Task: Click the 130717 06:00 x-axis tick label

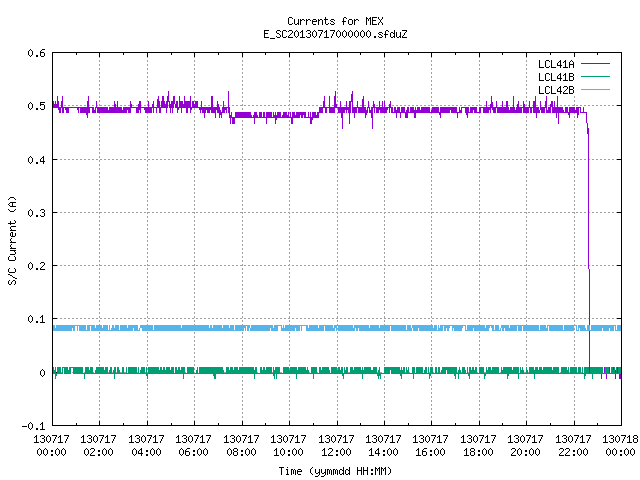Action: [x=193, y=446]
